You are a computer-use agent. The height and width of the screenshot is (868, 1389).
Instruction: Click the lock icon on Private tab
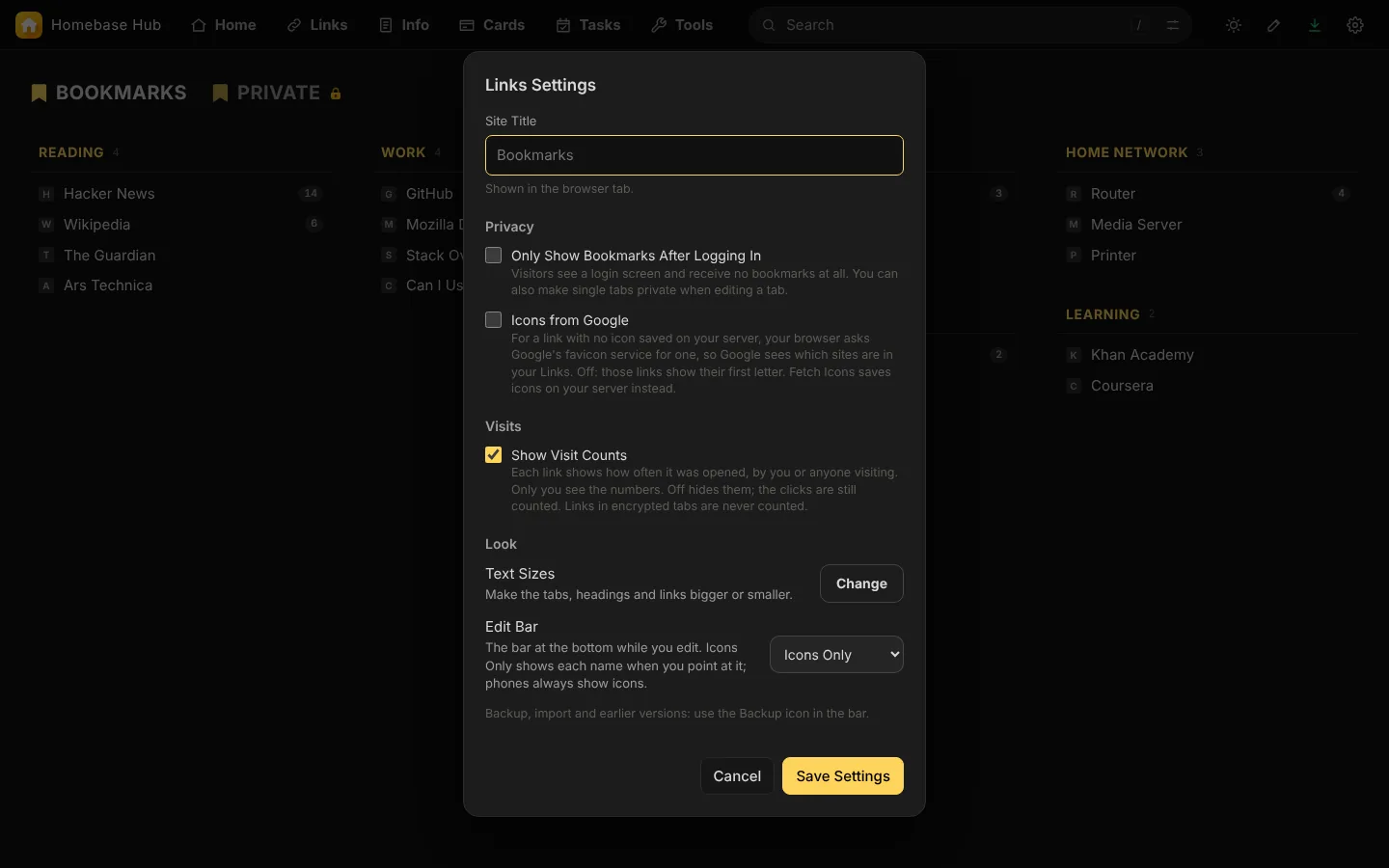coord(336,94)
